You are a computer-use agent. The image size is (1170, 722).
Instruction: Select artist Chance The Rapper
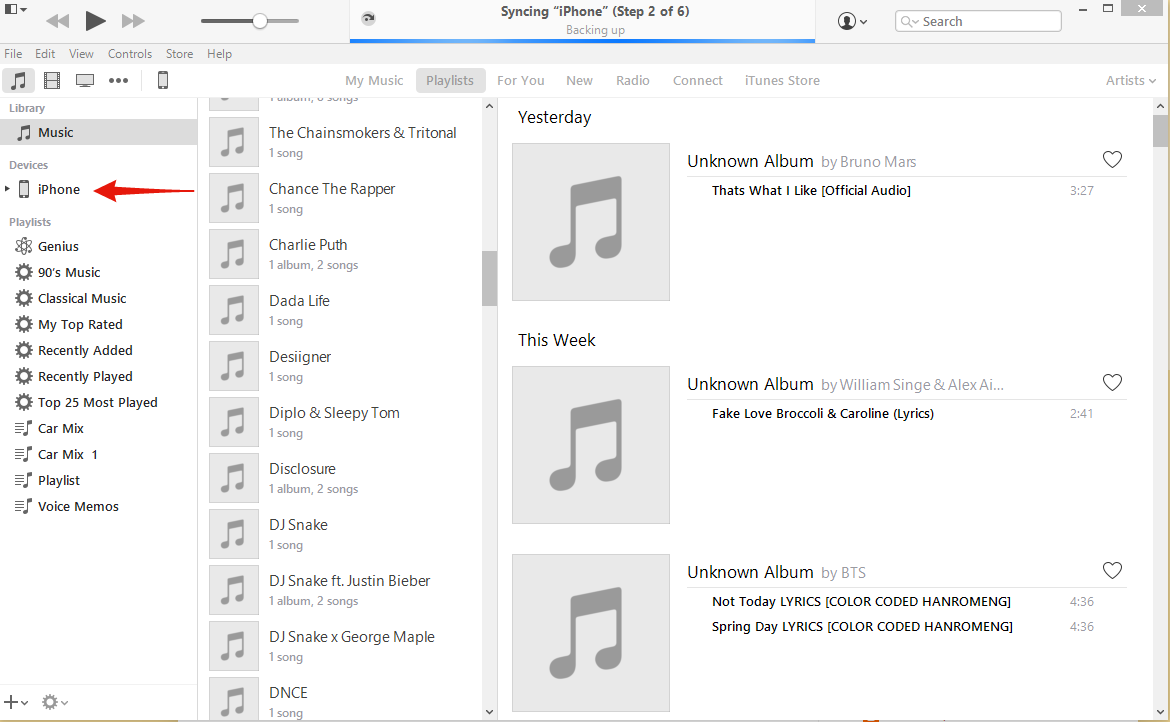[343, 198]
